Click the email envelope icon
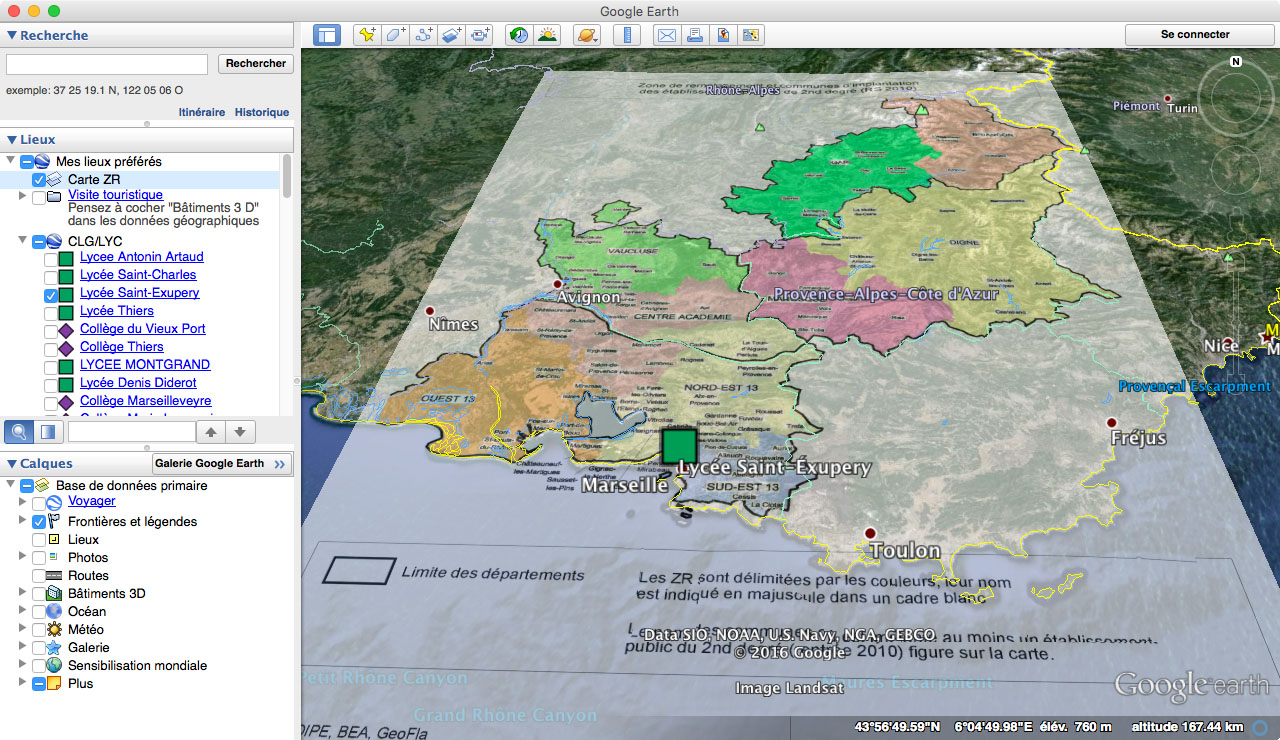Image resolution: width=1280 pixels, height=740 pixels. click(x=666, y=35)
